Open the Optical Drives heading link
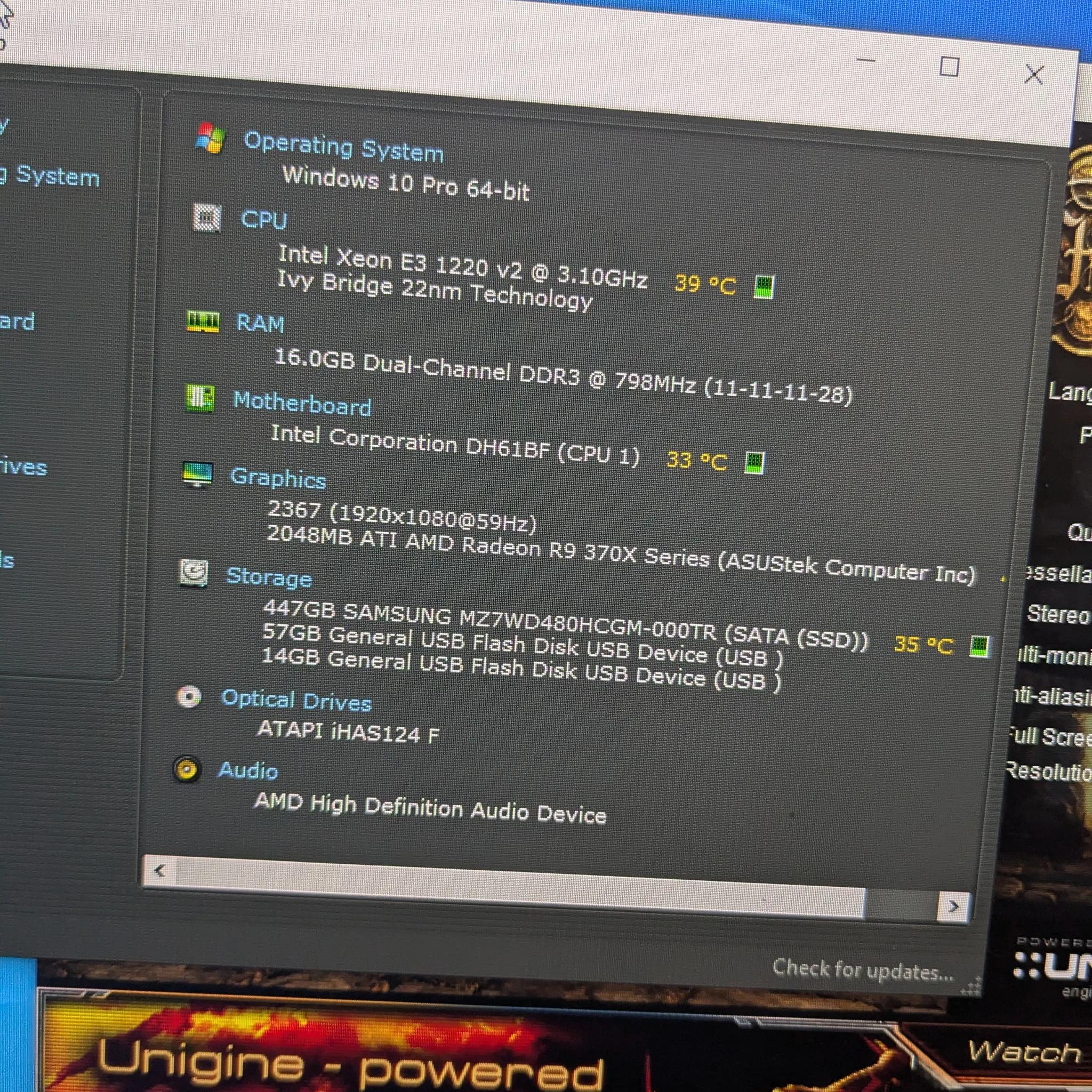The image size is (1092, 1092). (x=296, y=700)
